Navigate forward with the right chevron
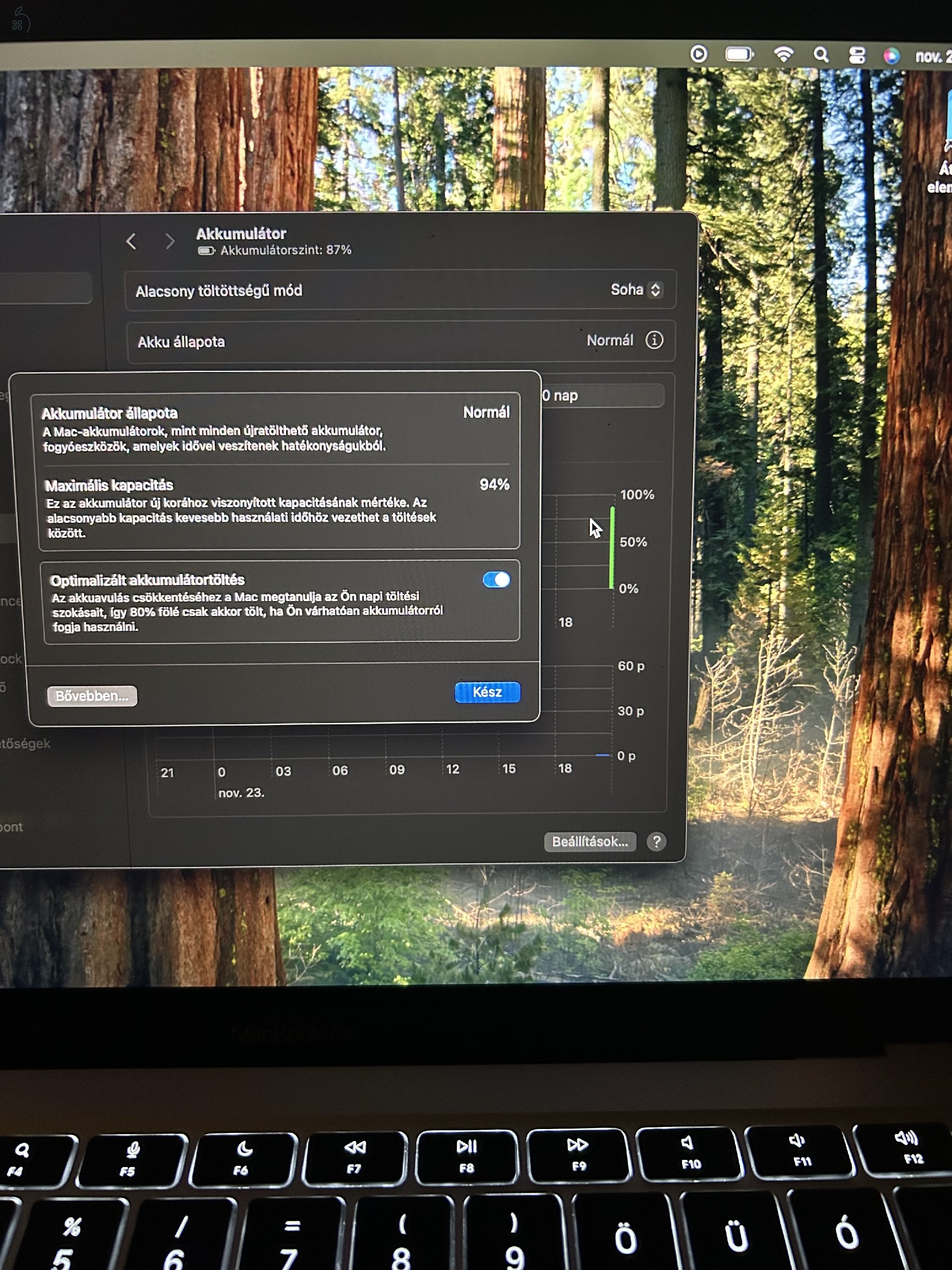Image resolution: width=952 pixels, height=1270 pixels. [170, 241]
